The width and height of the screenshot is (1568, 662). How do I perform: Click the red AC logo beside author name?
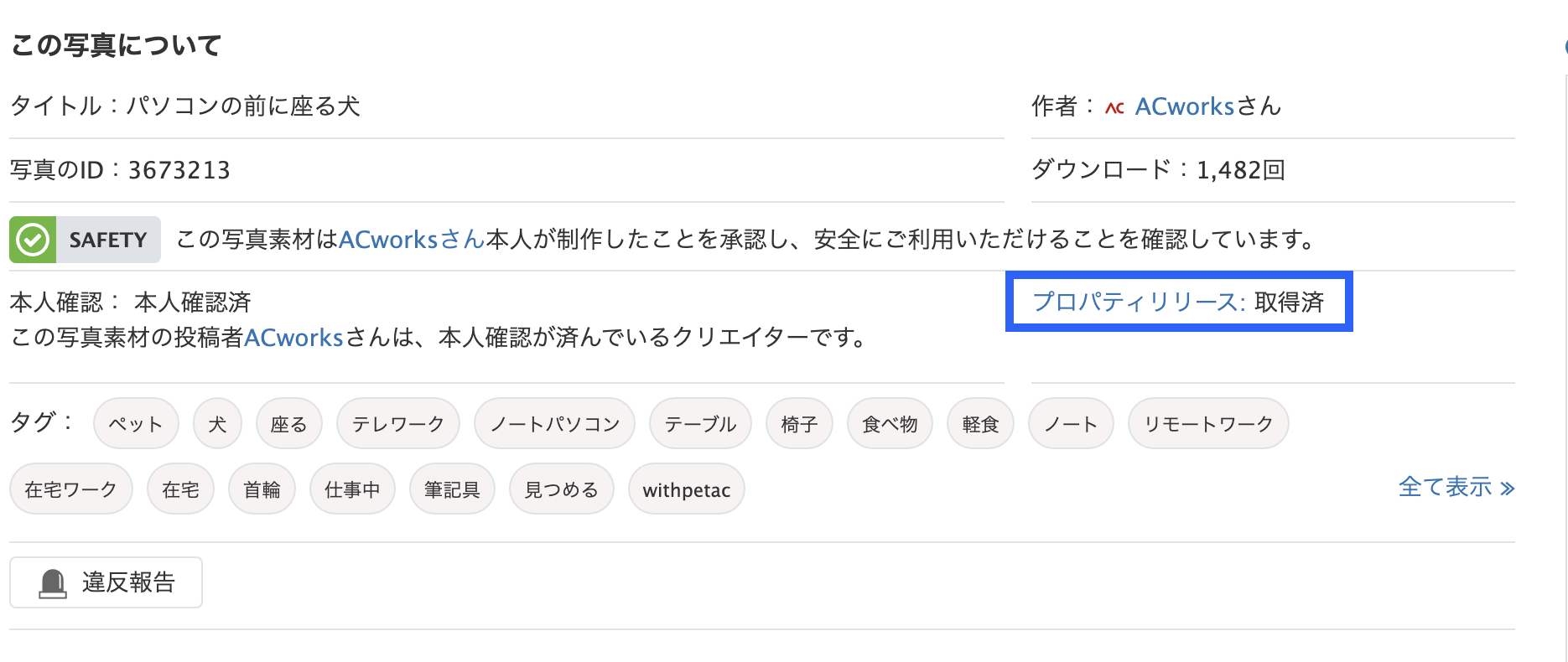[1114, 108]
